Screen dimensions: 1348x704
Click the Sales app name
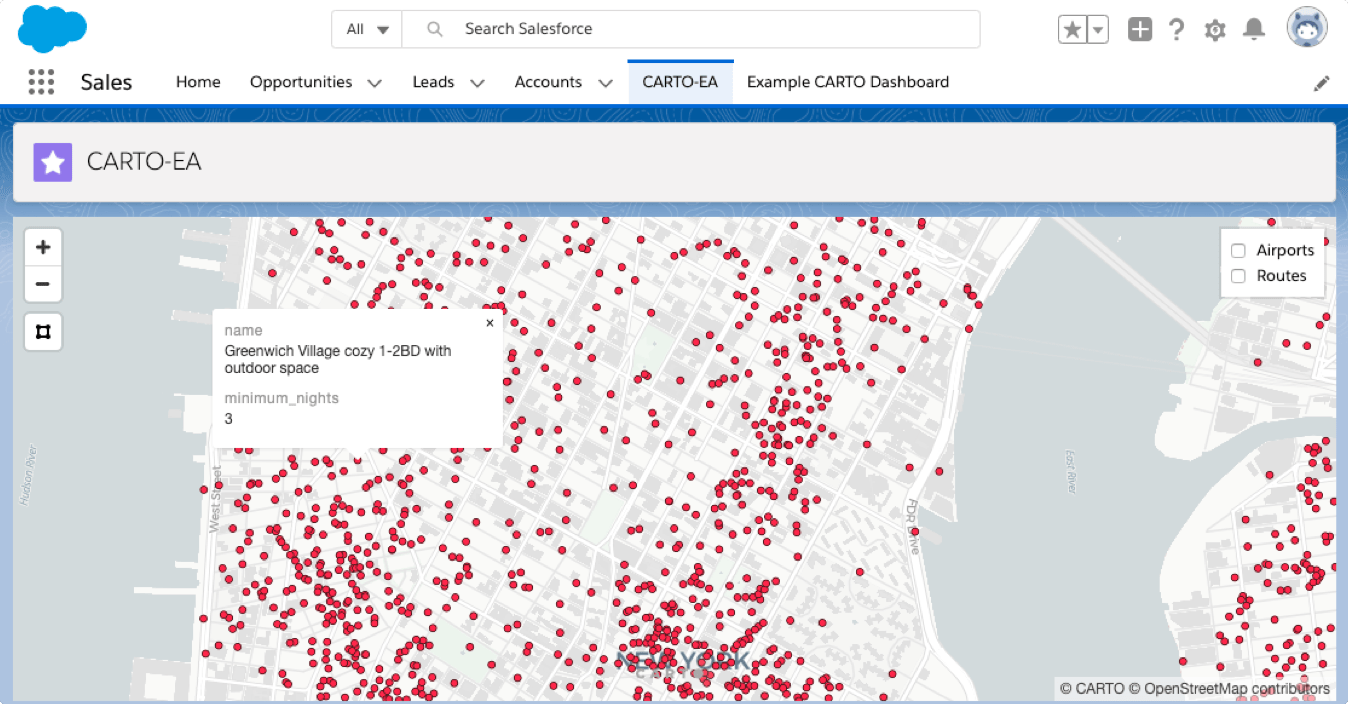(x=106, y=82)
